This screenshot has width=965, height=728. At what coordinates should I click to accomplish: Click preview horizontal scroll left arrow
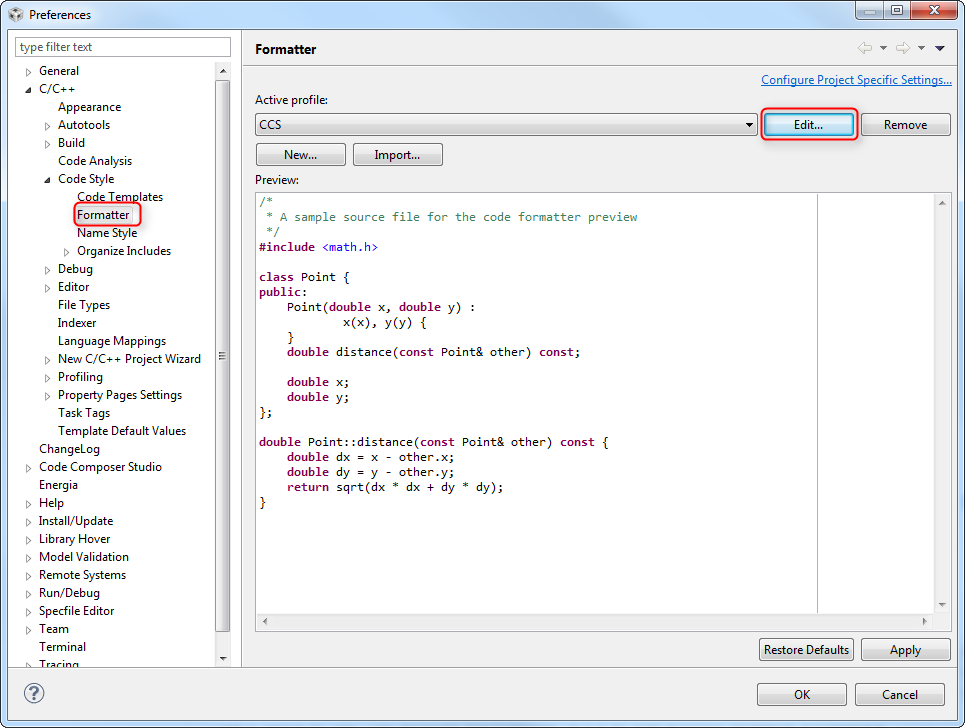265,622
